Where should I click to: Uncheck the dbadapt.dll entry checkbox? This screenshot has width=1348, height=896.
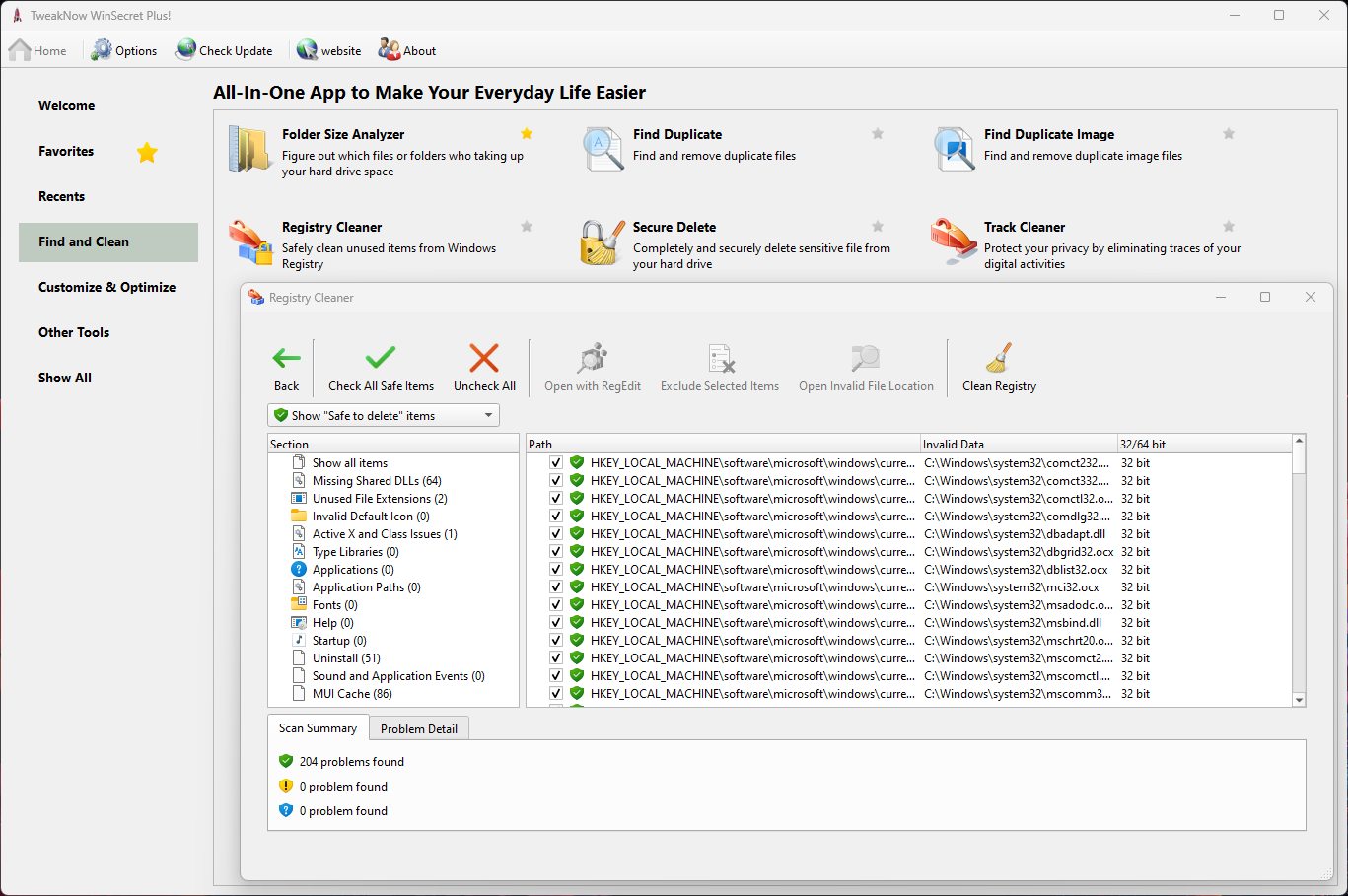click(556, 534)
